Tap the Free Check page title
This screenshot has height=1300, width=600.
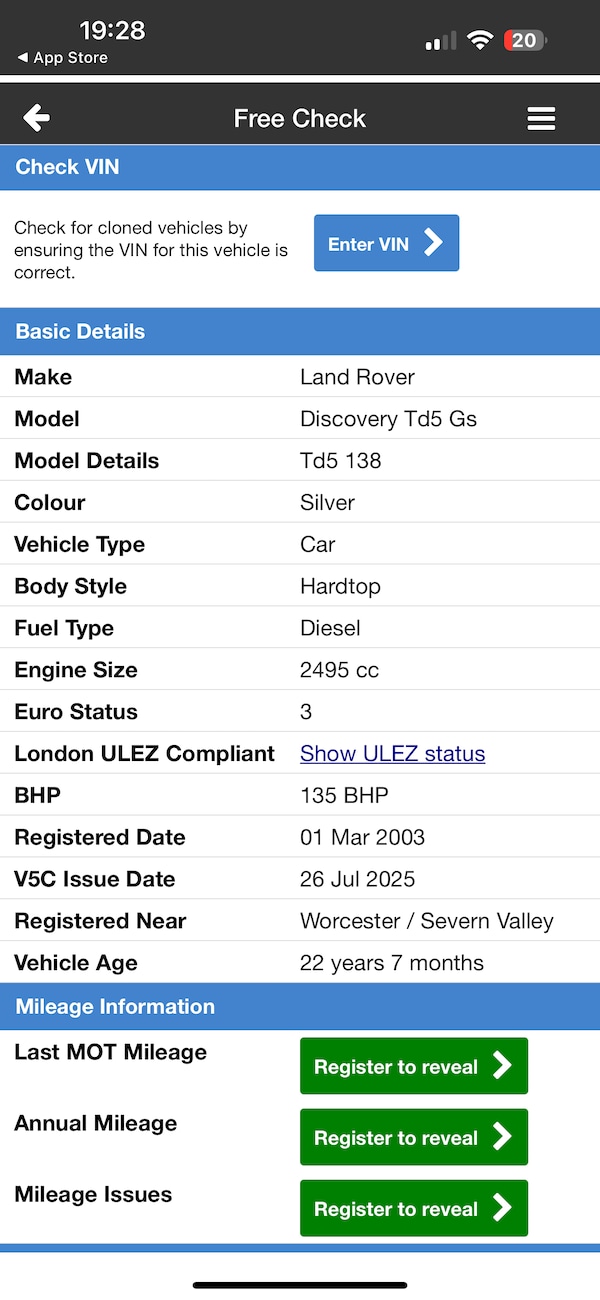click(300, 119)
